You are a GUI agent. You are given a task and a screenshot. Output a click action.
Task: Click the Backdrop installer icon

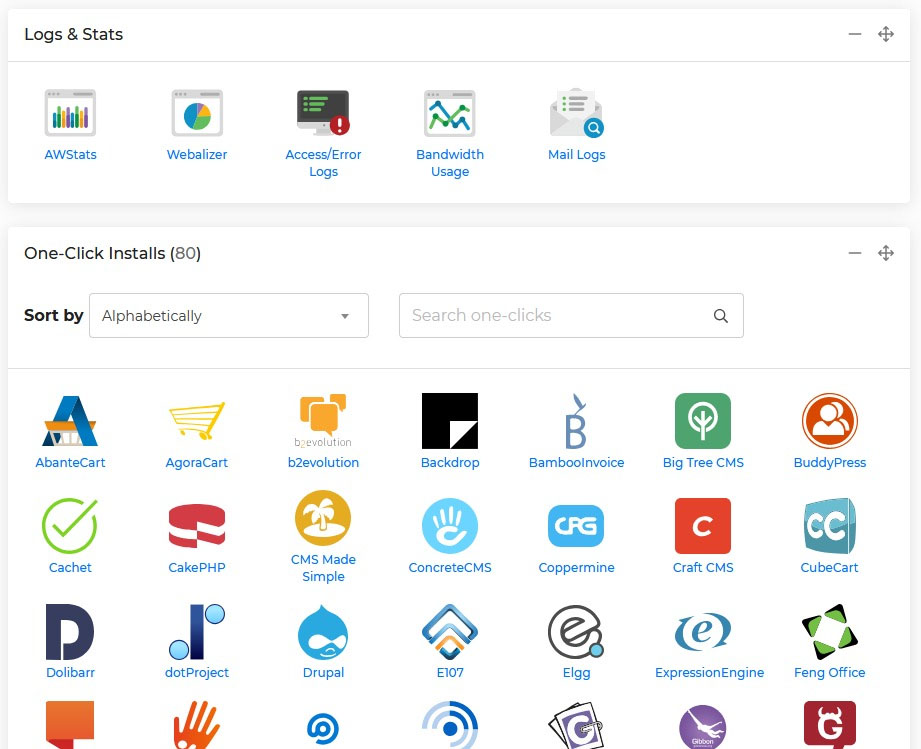(450, 421)
